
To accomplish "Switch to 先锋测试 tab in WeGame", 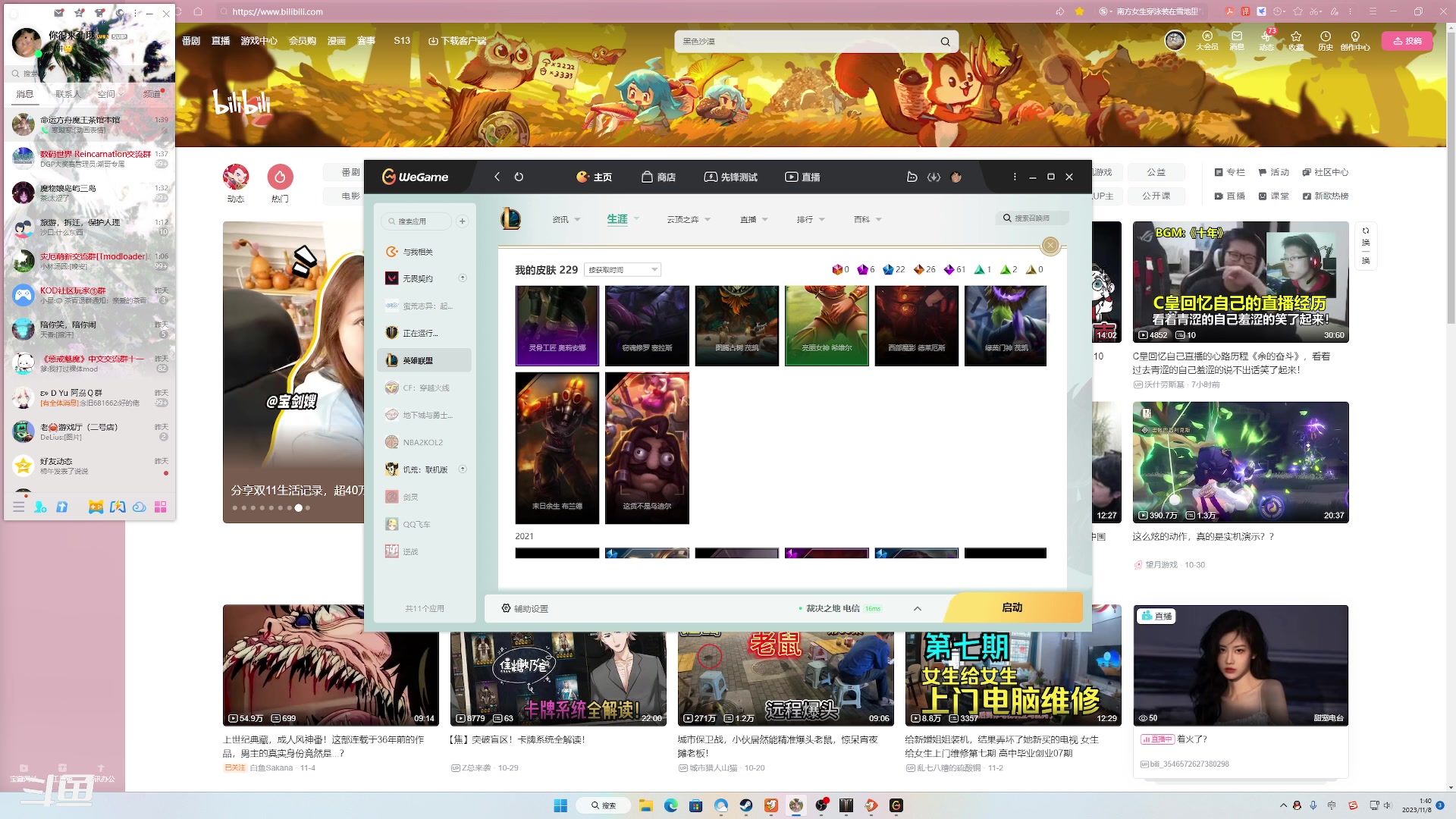I will point(730,177).
